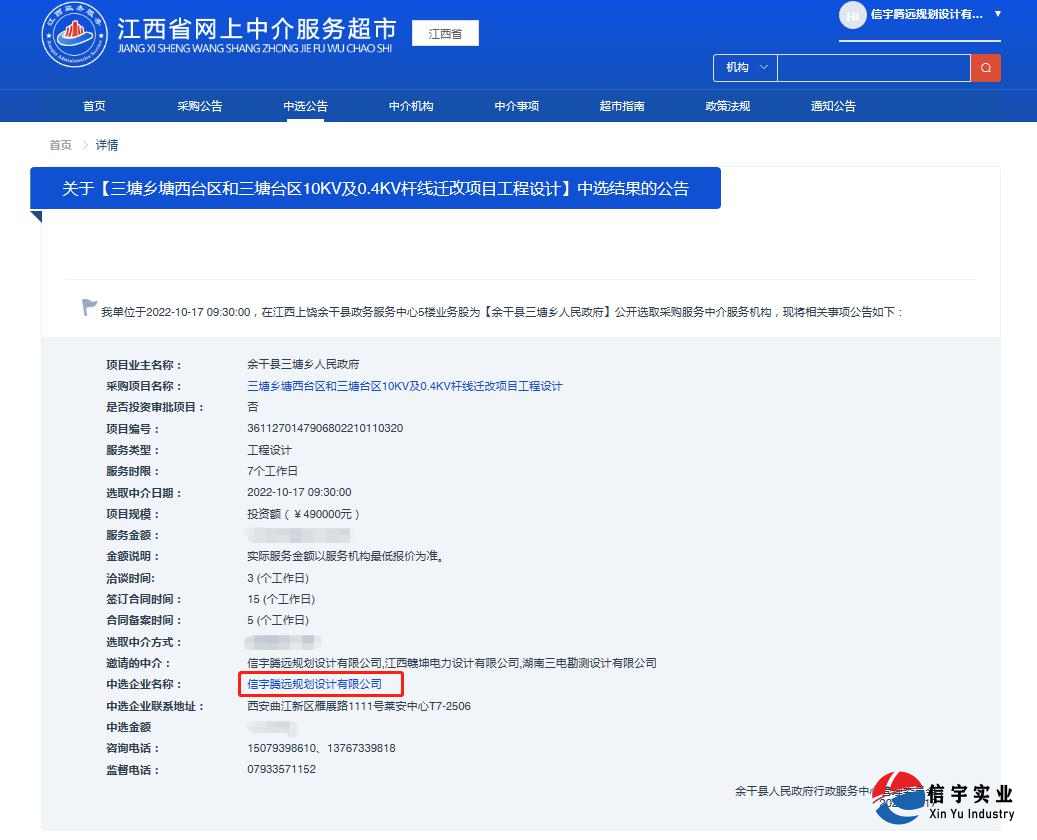Open the 采购公告 menu item
Viewport: 1037px width, 840px height.
(199, 105)
